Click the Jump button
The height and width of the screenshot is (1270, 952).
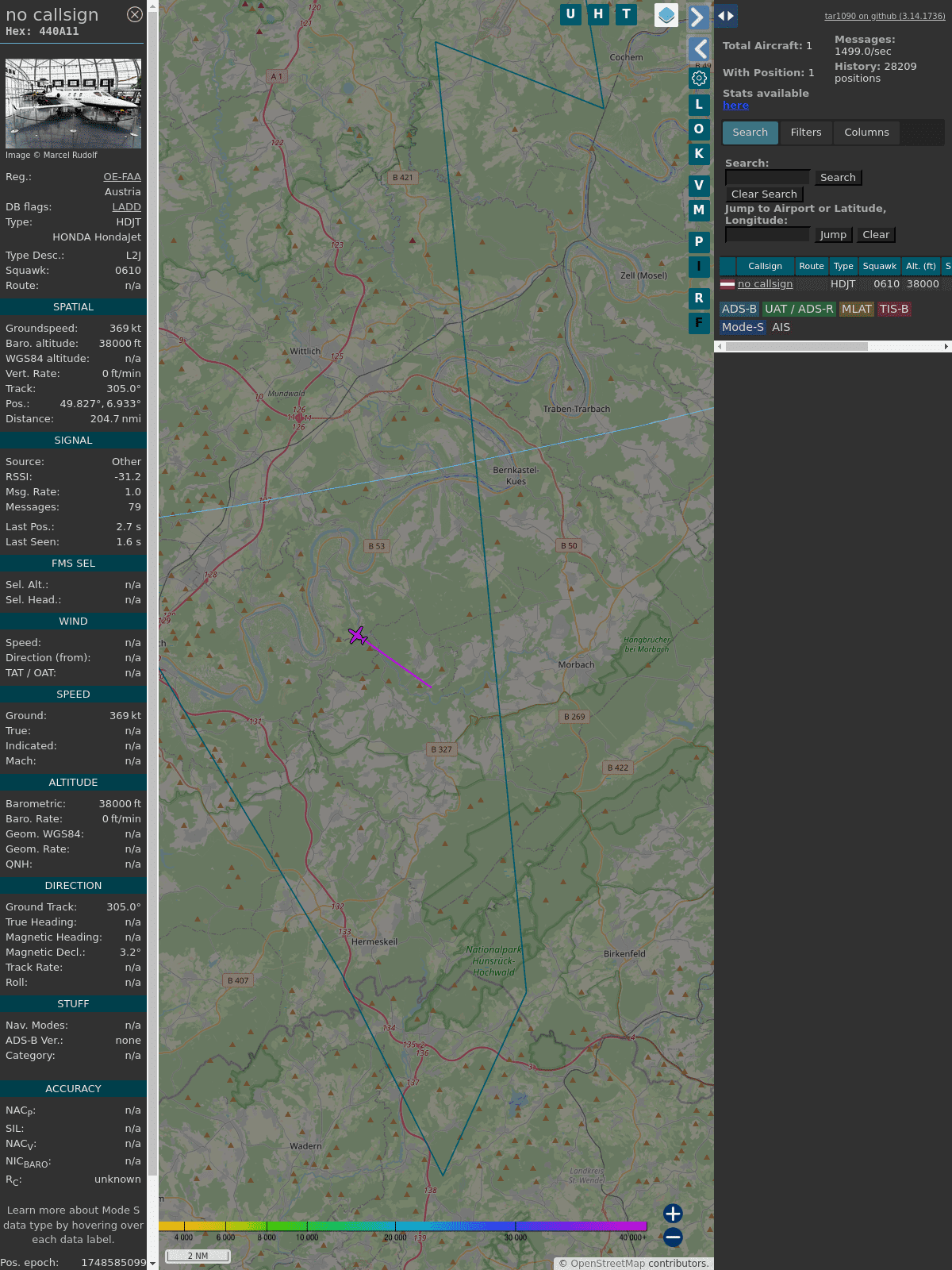click(833, 235)
